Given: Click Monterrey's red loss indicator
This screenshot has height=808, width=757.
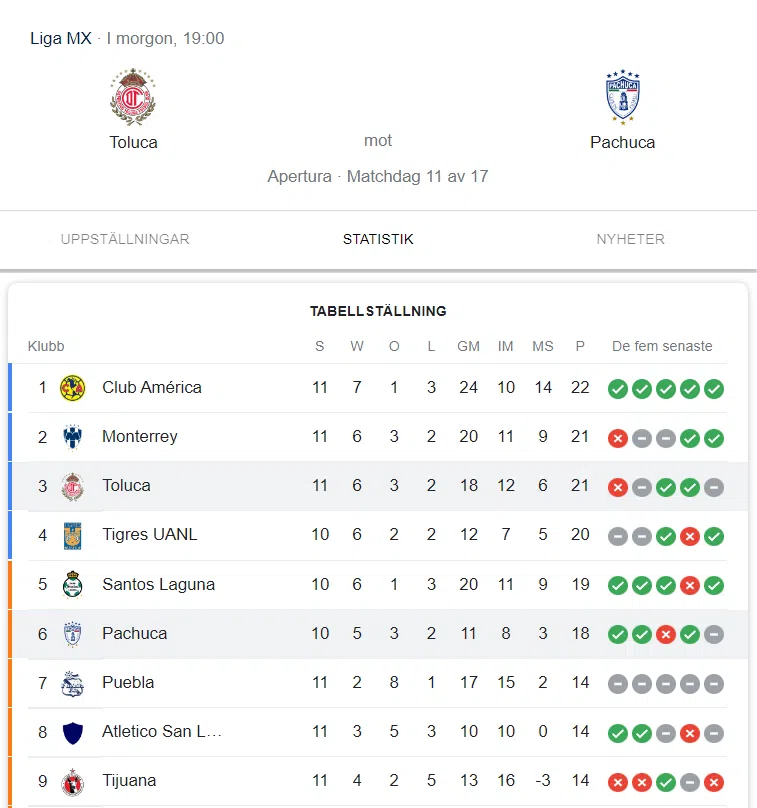Looking at the screenshot, I should point(618,438).
